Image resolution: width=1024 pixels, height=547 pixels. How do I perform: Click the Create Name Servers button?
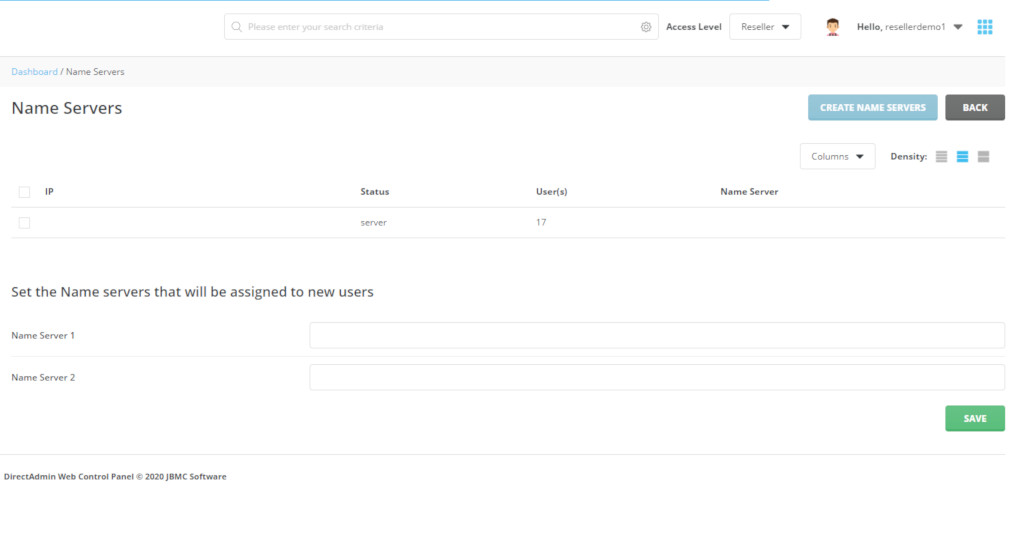[x=872, y=108]
